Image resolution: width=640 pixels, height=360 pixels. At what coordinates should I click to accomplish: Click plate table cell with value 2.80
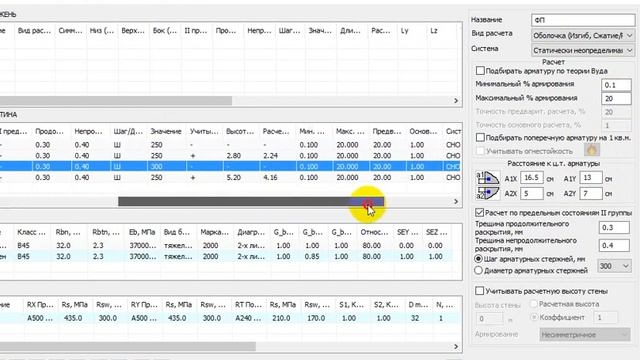(x=233, y=156)
